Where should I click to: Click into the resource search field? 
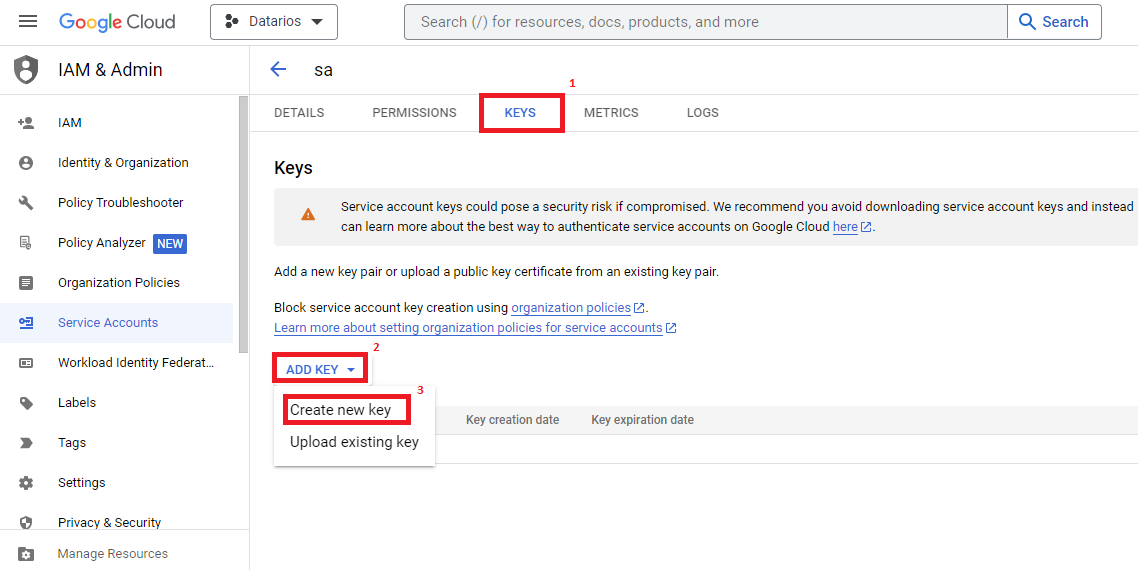705,22
